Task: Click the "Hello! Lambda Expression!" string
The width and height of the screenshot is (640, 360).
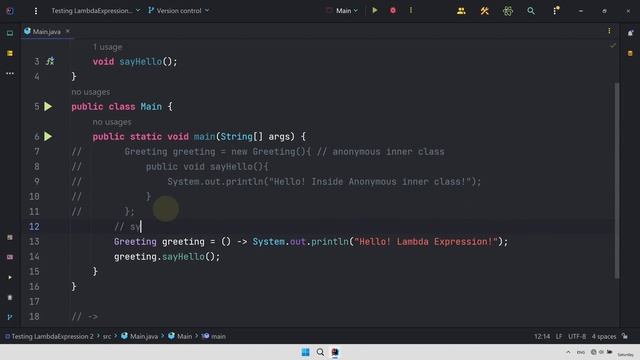Action: tap(426, 242)
